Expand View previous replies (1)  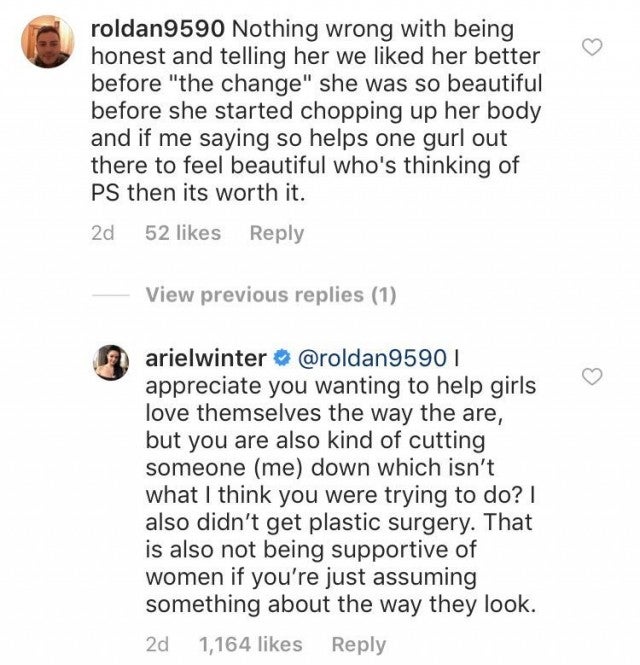click(270, 295)
